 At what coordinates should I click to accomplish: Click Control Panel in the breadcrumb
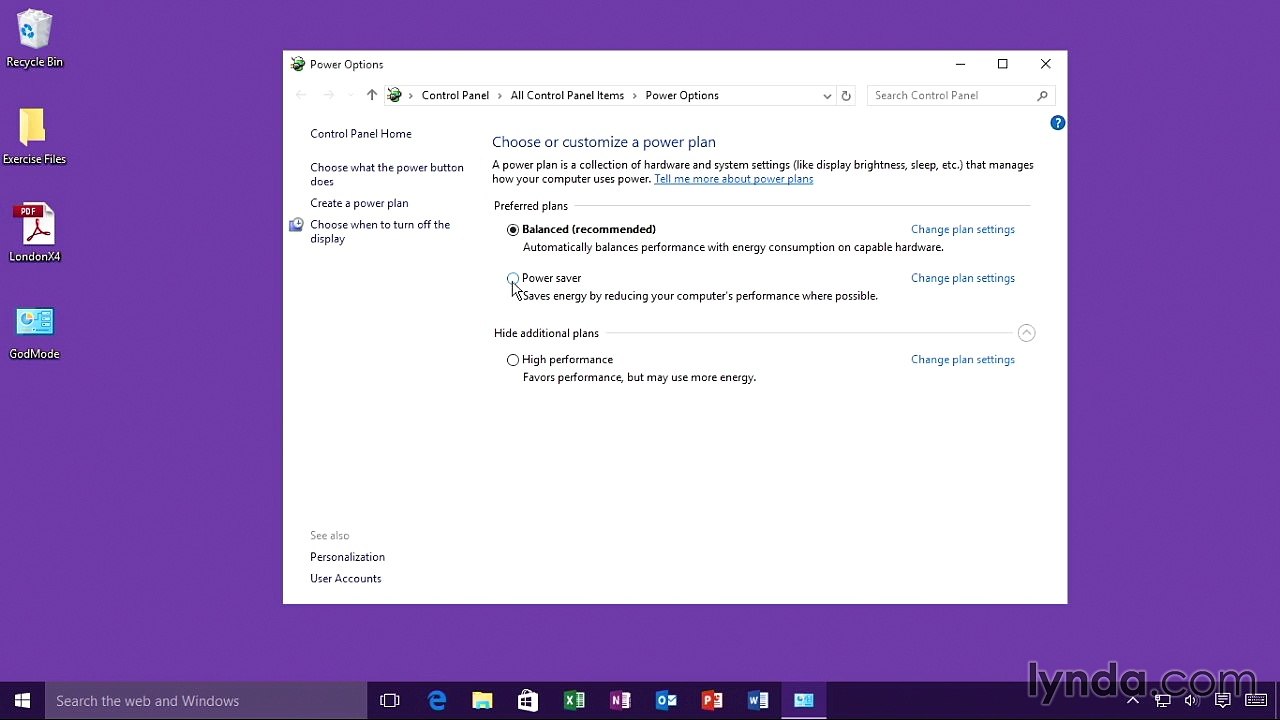click(455, 95)
